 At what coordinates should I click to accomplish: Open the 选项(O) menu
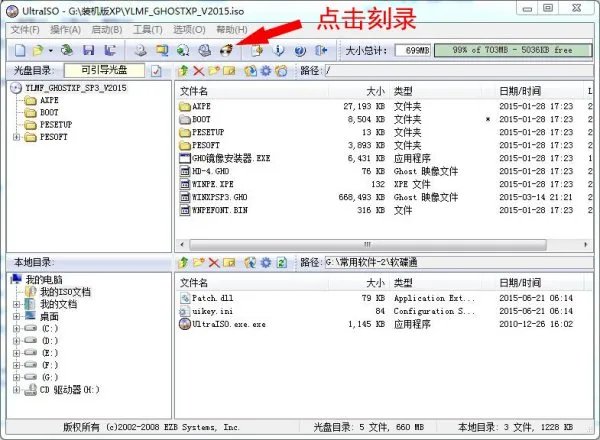tap(189, 29)
